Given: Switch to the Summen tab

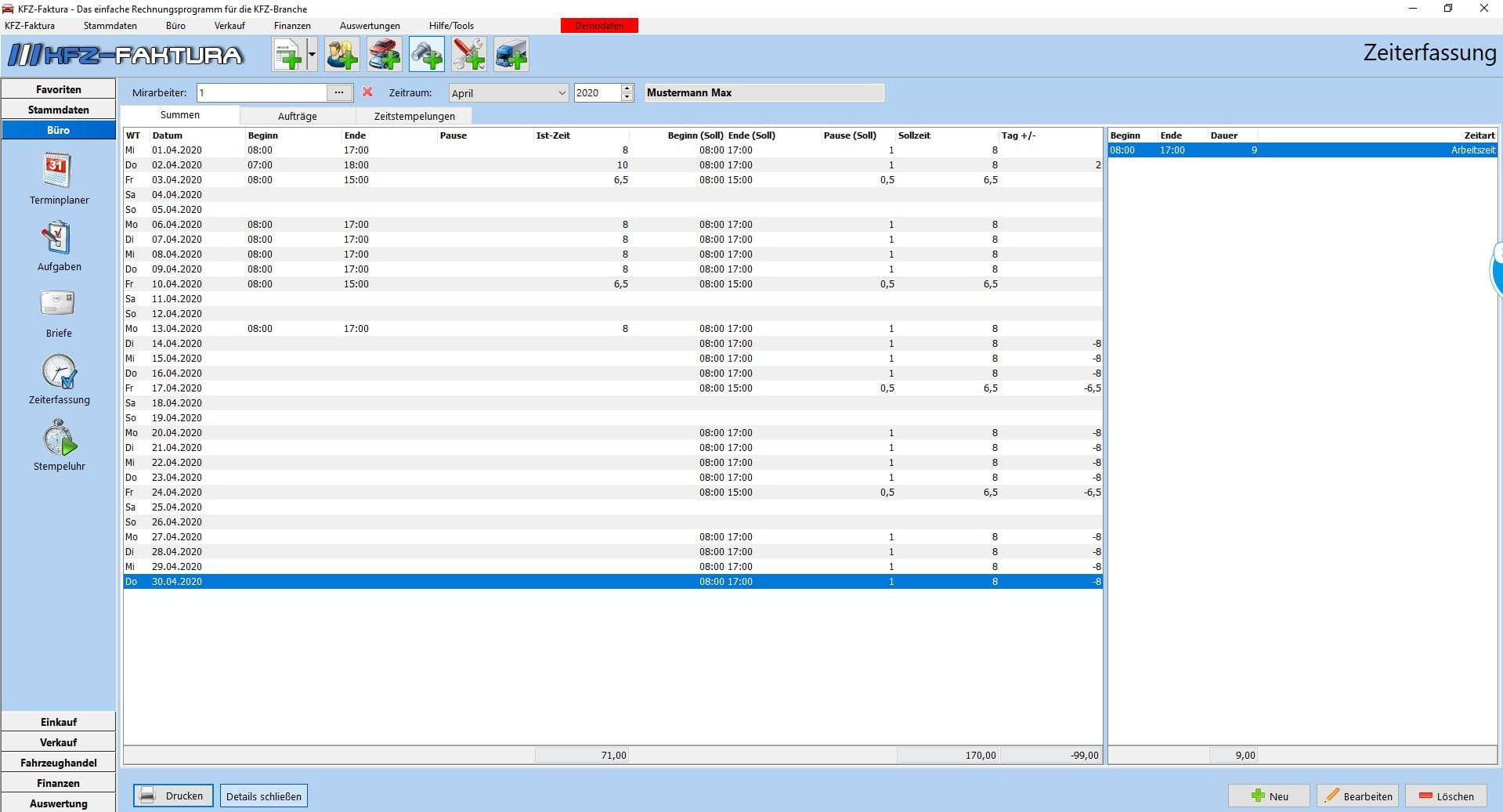Looking at the screenshot, I should 180,115.
